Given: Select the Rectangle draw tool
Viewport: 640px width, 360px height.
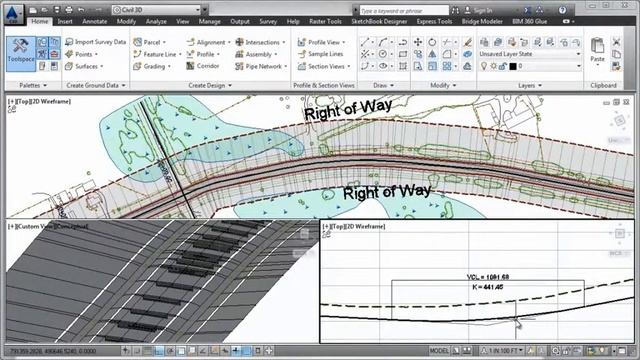Looking at the screenshot, I should click(x=403, y=54).
